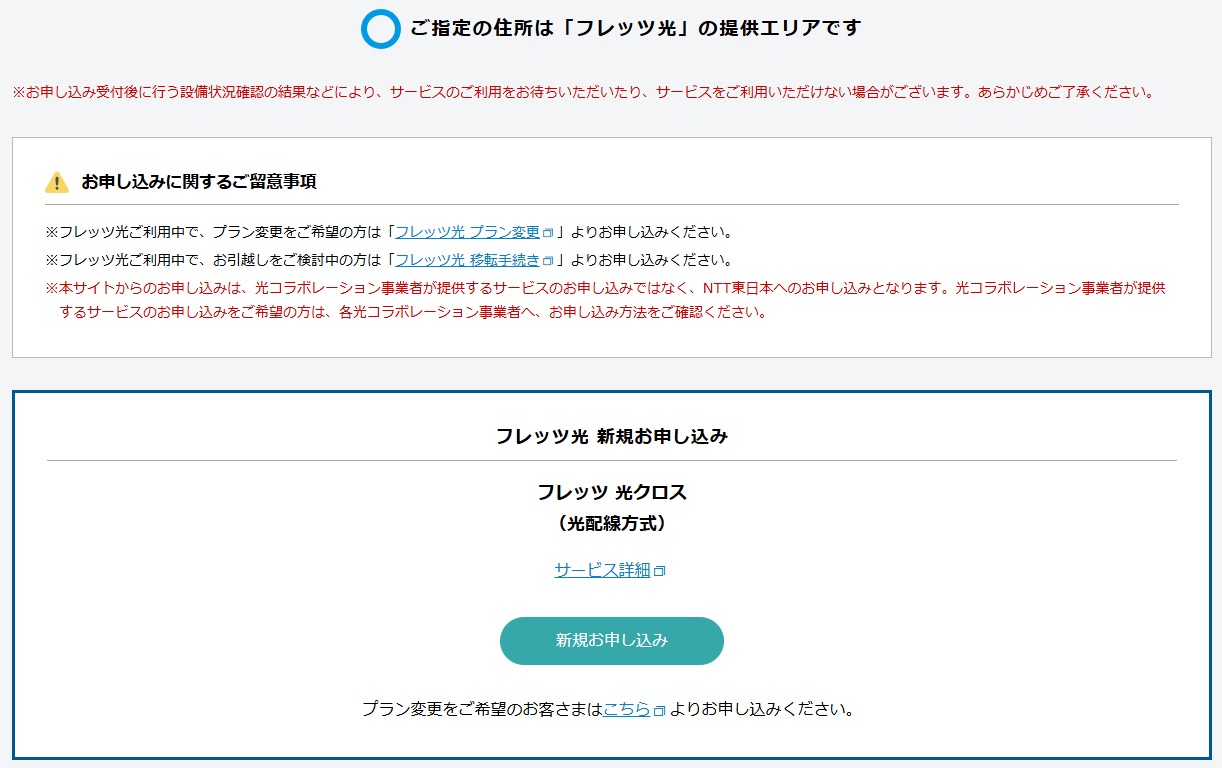The image size is (1222, 768).
Task: Click external-link icon next to プラン変更
Action: coord(548,233)
